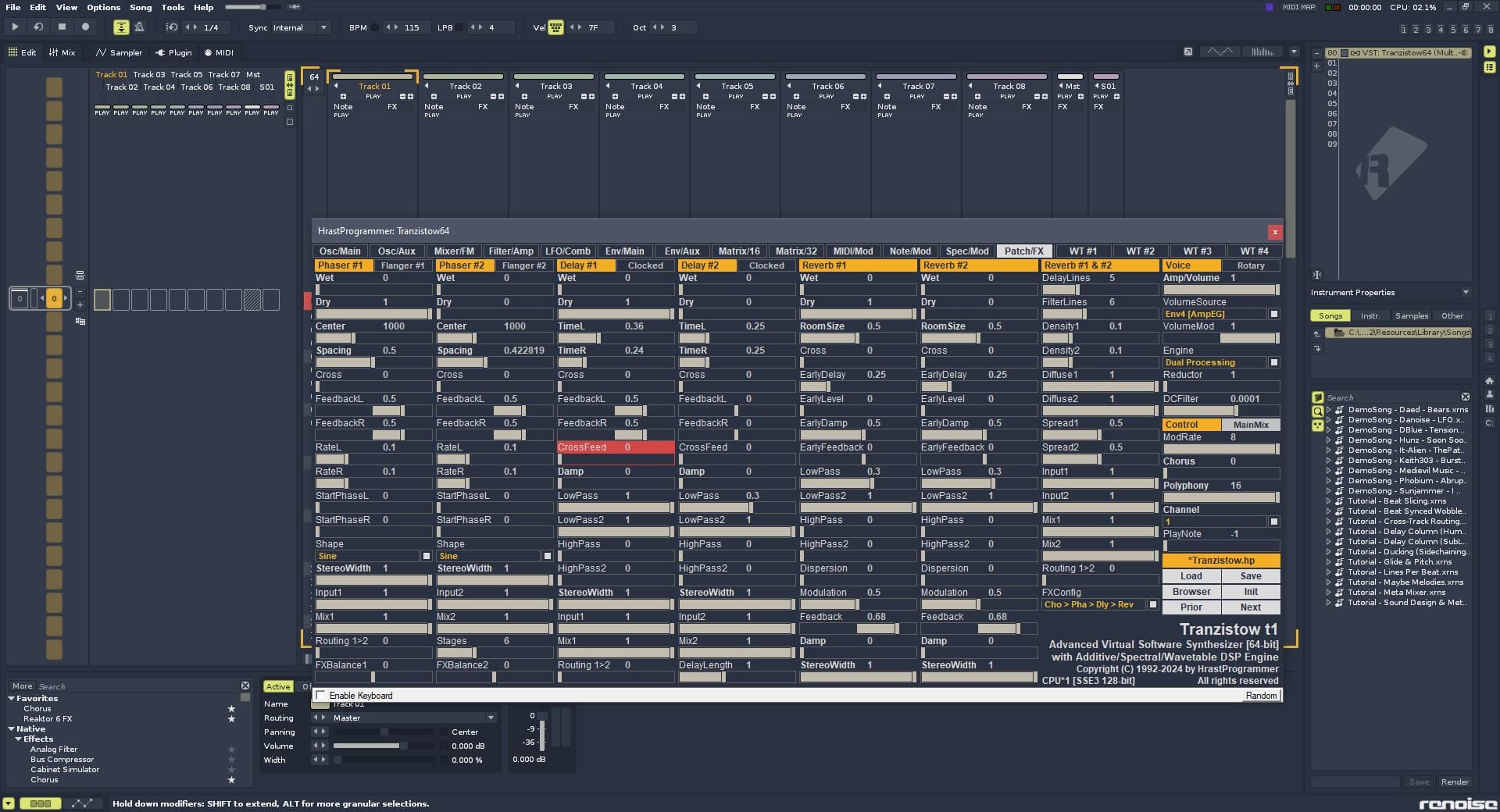
Task: Stop playback with the Stop button
Action: coord(62,27)
